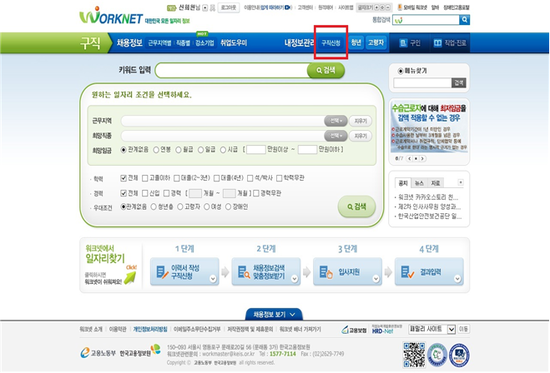Open the 직업·진로 section with book icon
Image resolution: width=550 pixels, height=373 pixels.
(450, 43)
